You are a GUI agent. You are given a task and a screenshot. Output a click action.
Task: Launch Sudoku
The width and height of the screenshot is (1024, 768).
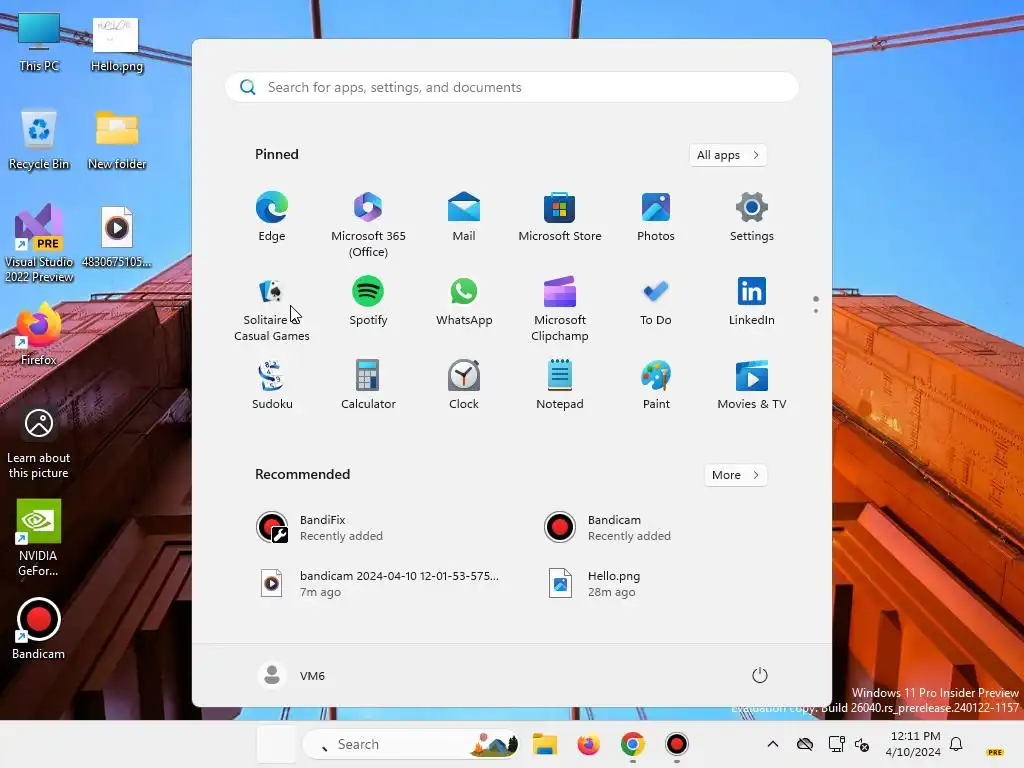272,385
